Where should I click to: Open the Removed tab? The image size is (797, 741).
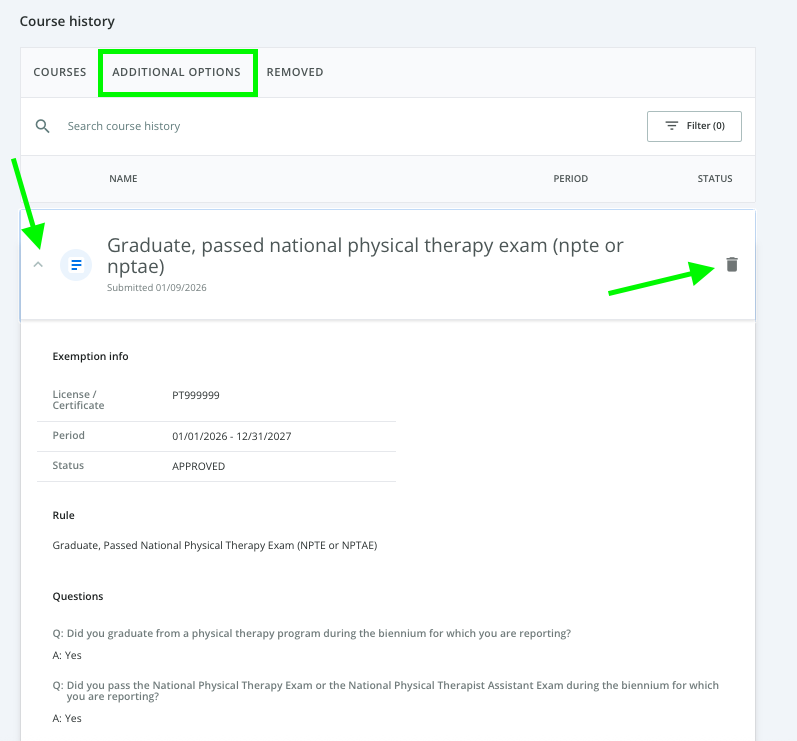[294, 72]
